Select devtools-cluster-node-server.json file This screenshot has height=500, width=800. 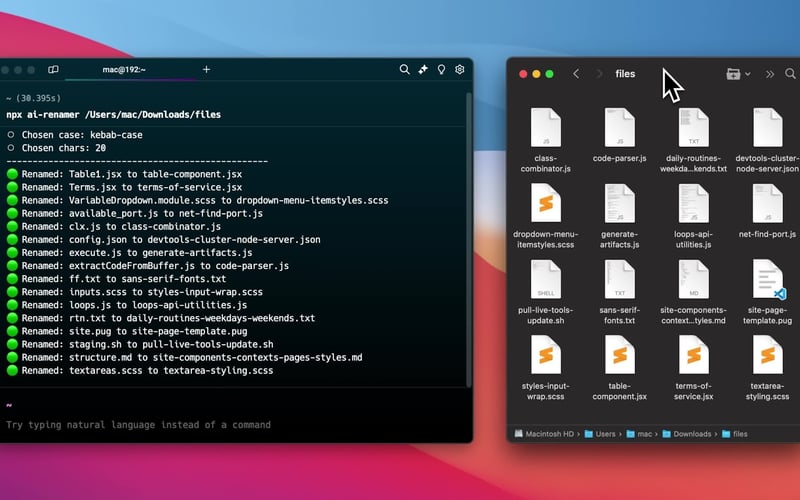click(767, 140)
